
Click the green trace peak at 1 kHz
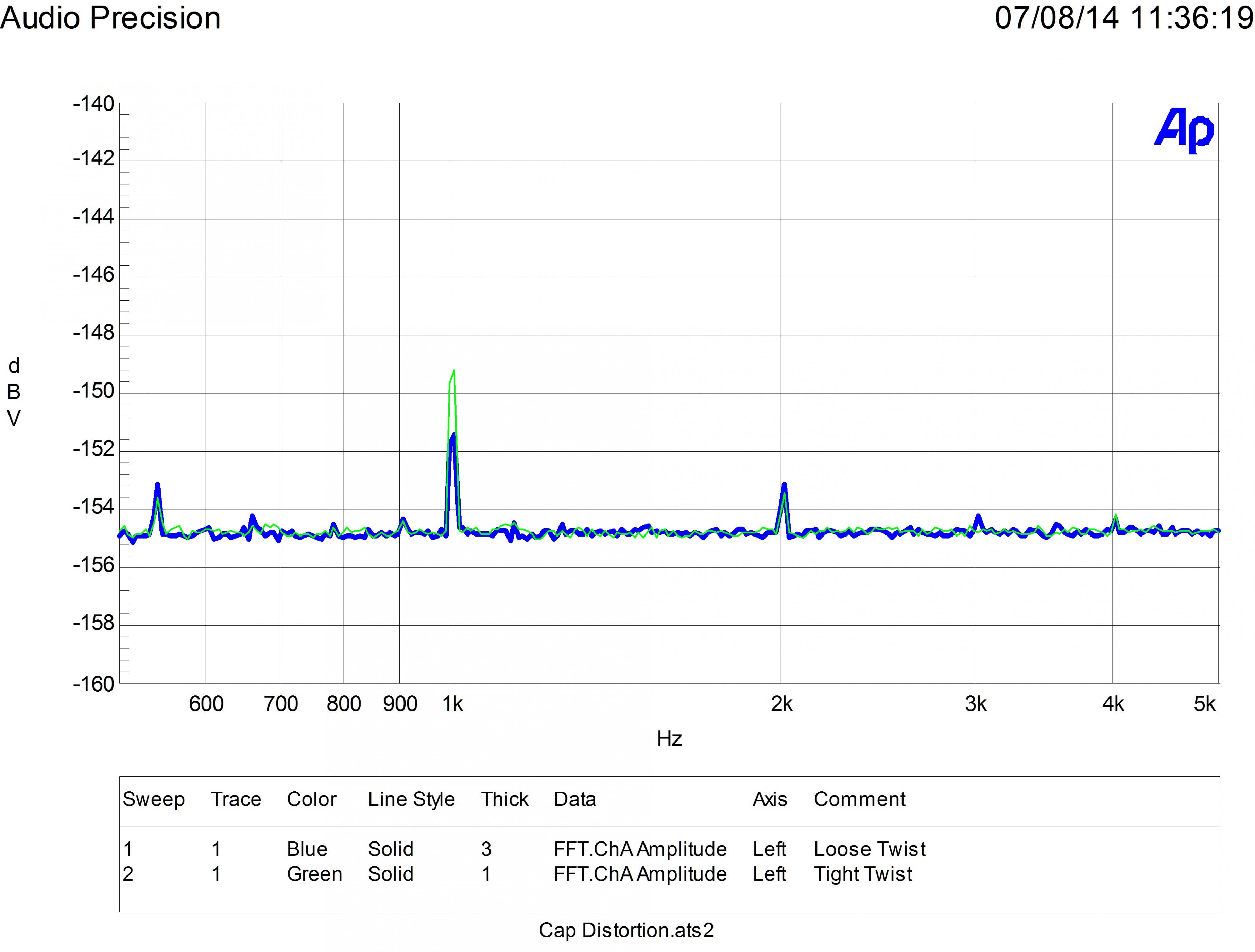coord(454,371)
